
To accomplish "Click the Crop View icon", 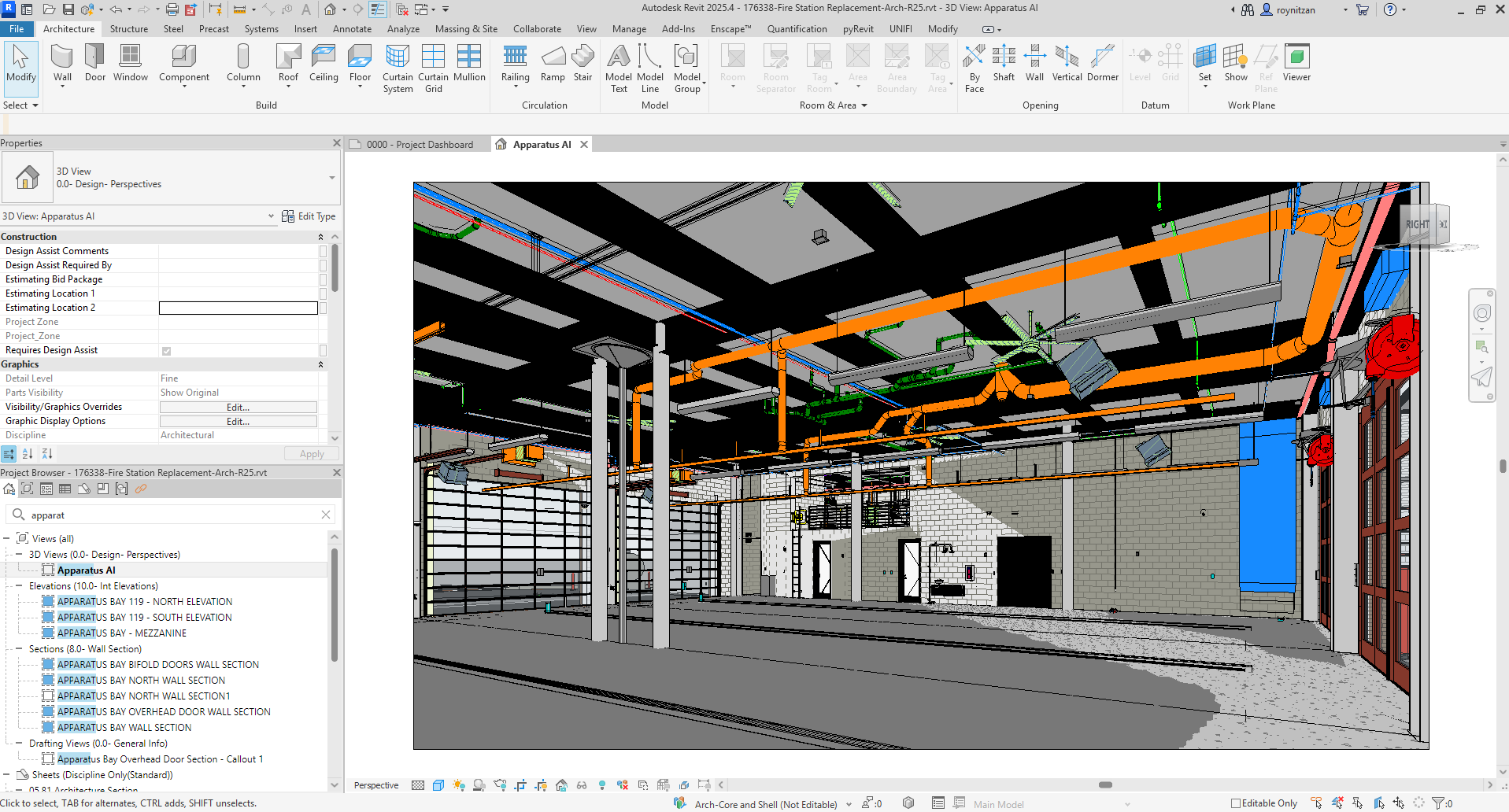I will (520, 785).
